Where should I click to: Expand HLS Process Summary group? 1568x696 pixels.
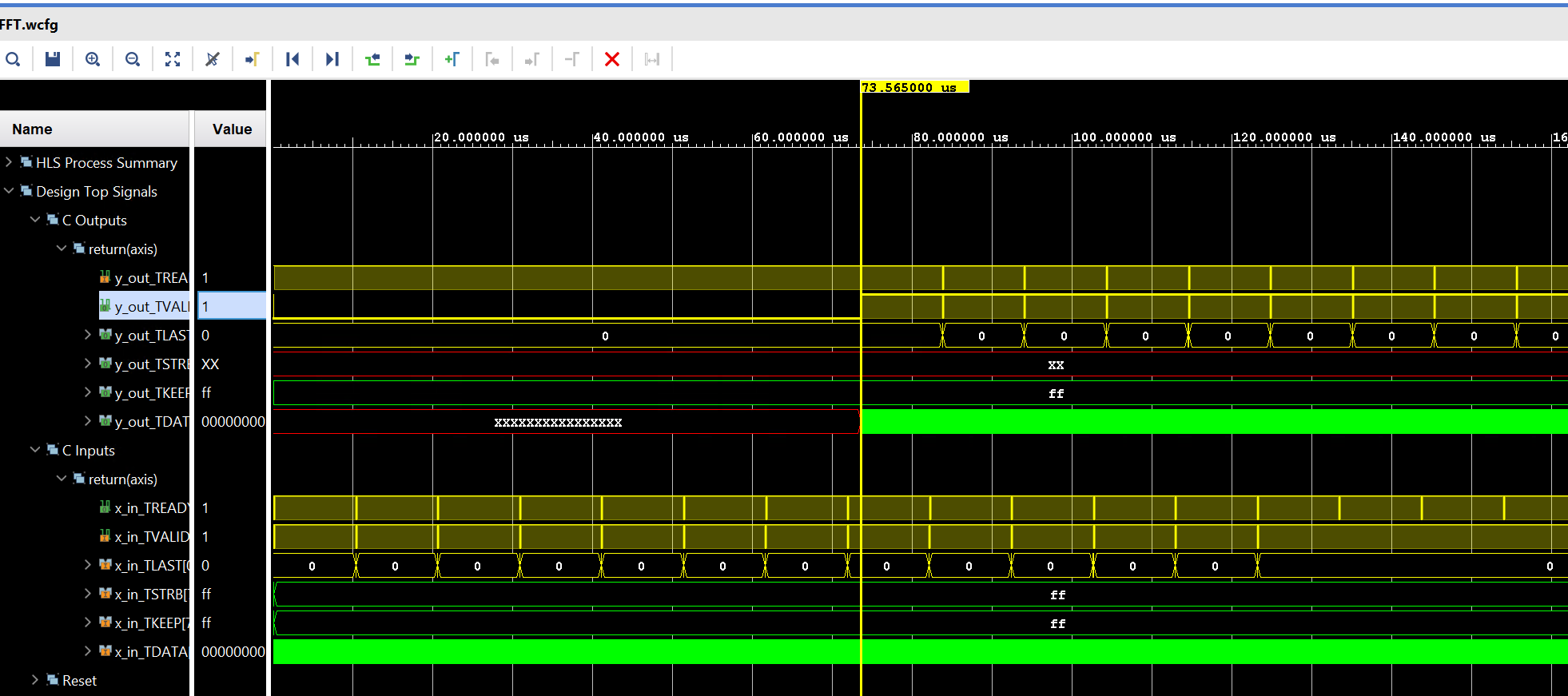click(9, 162)
